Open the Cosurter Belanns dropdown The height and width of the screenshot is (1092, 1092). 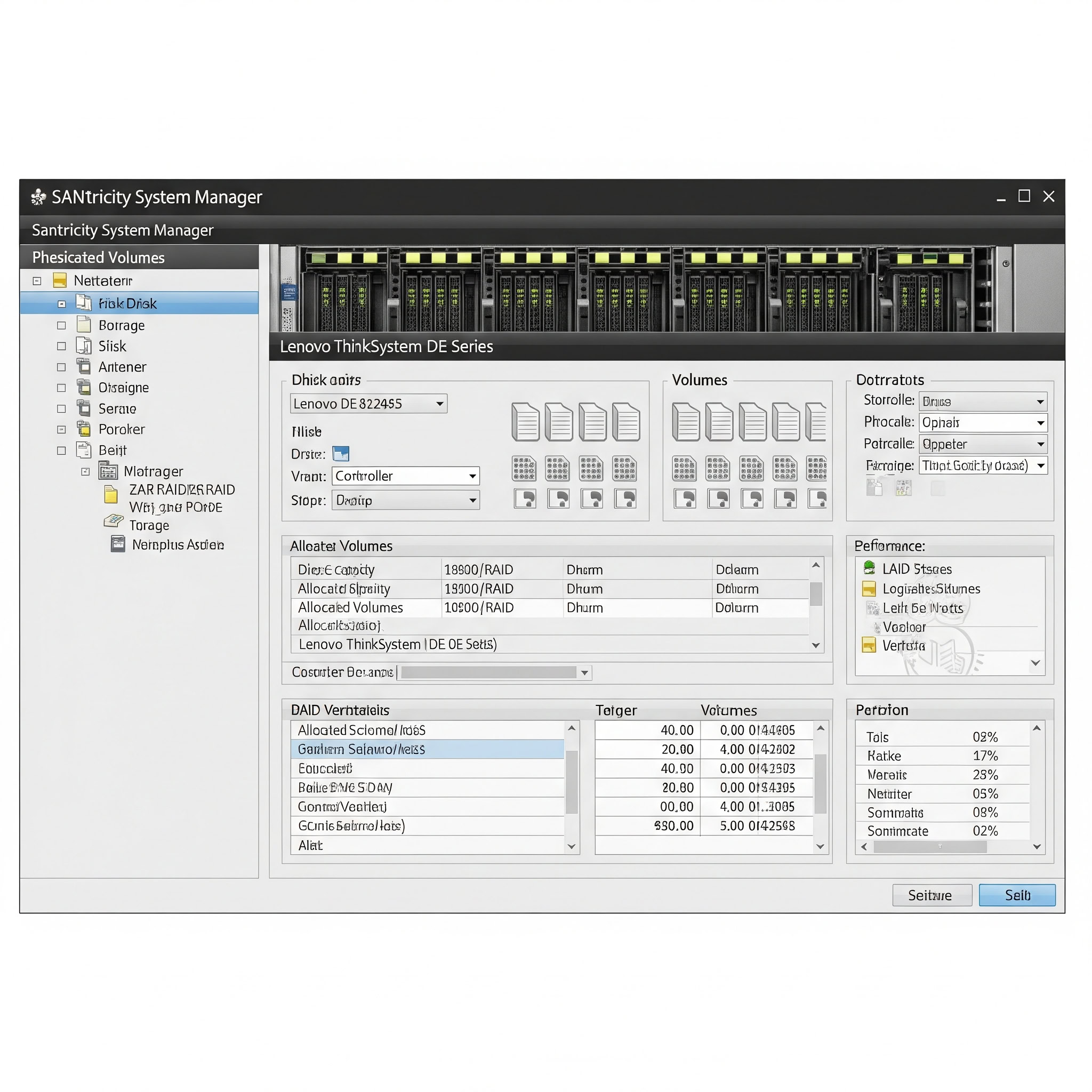[495, 672]
